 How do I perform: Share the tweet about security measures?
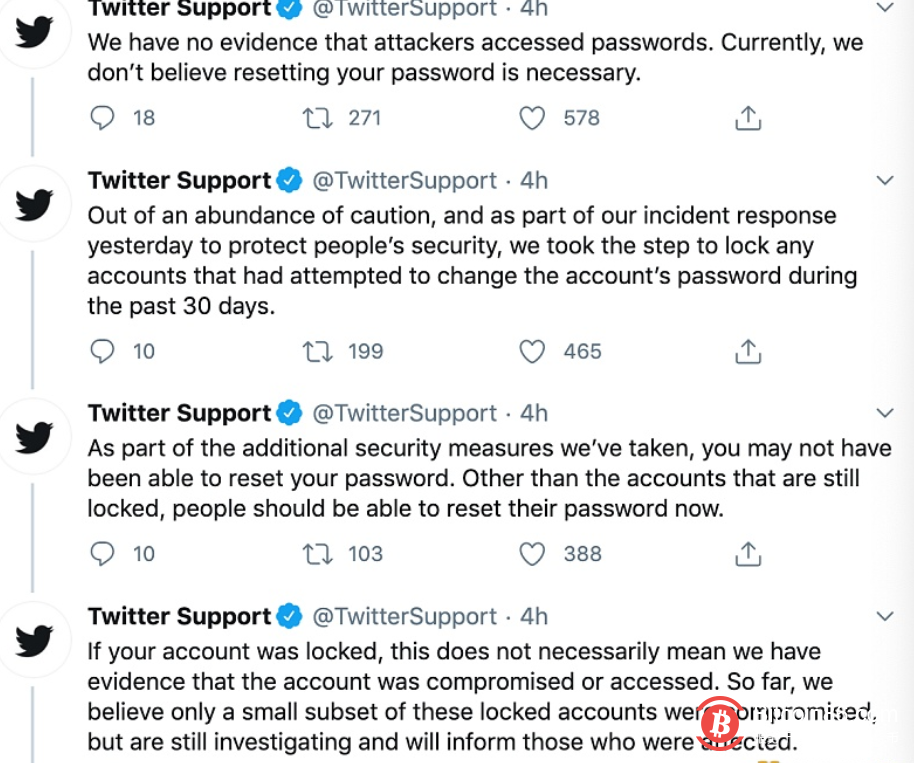[x=748, y=554]
